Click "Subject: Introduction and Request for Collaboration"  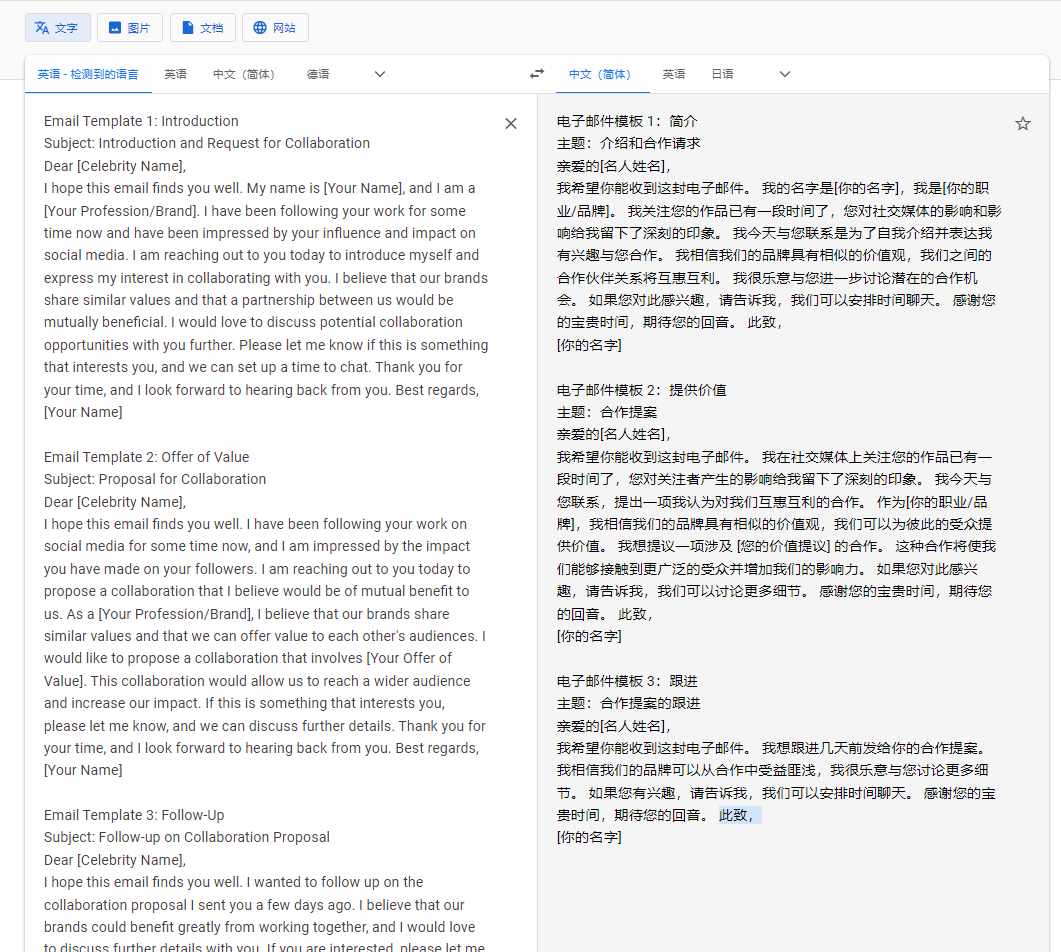pyautogui.click(x=207, y=143)
